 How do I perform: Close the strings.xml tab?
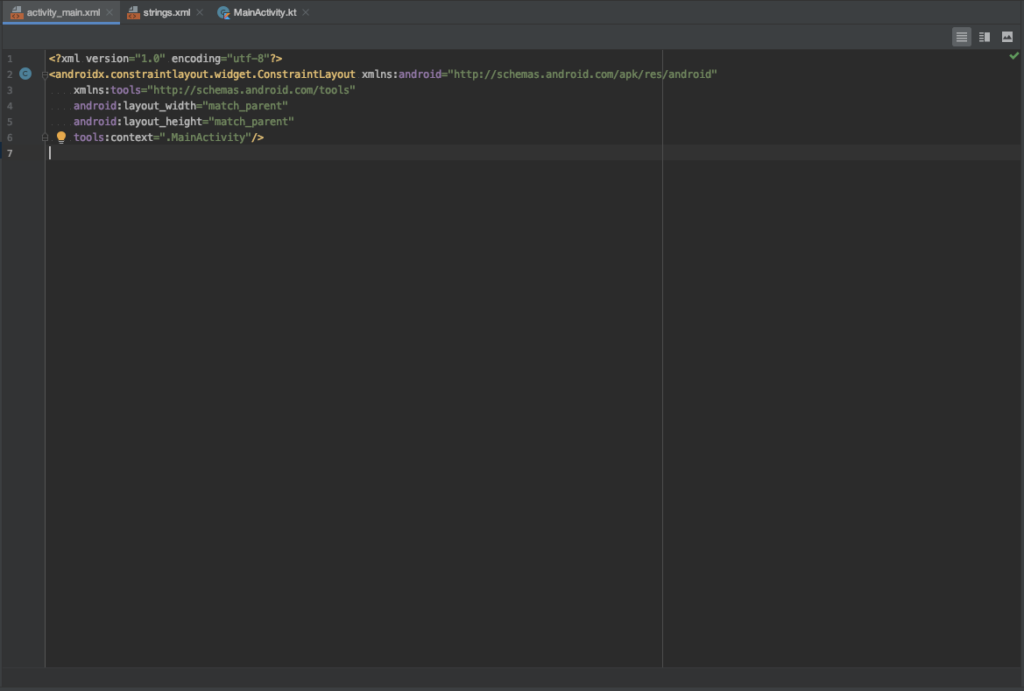click(199, 12)
